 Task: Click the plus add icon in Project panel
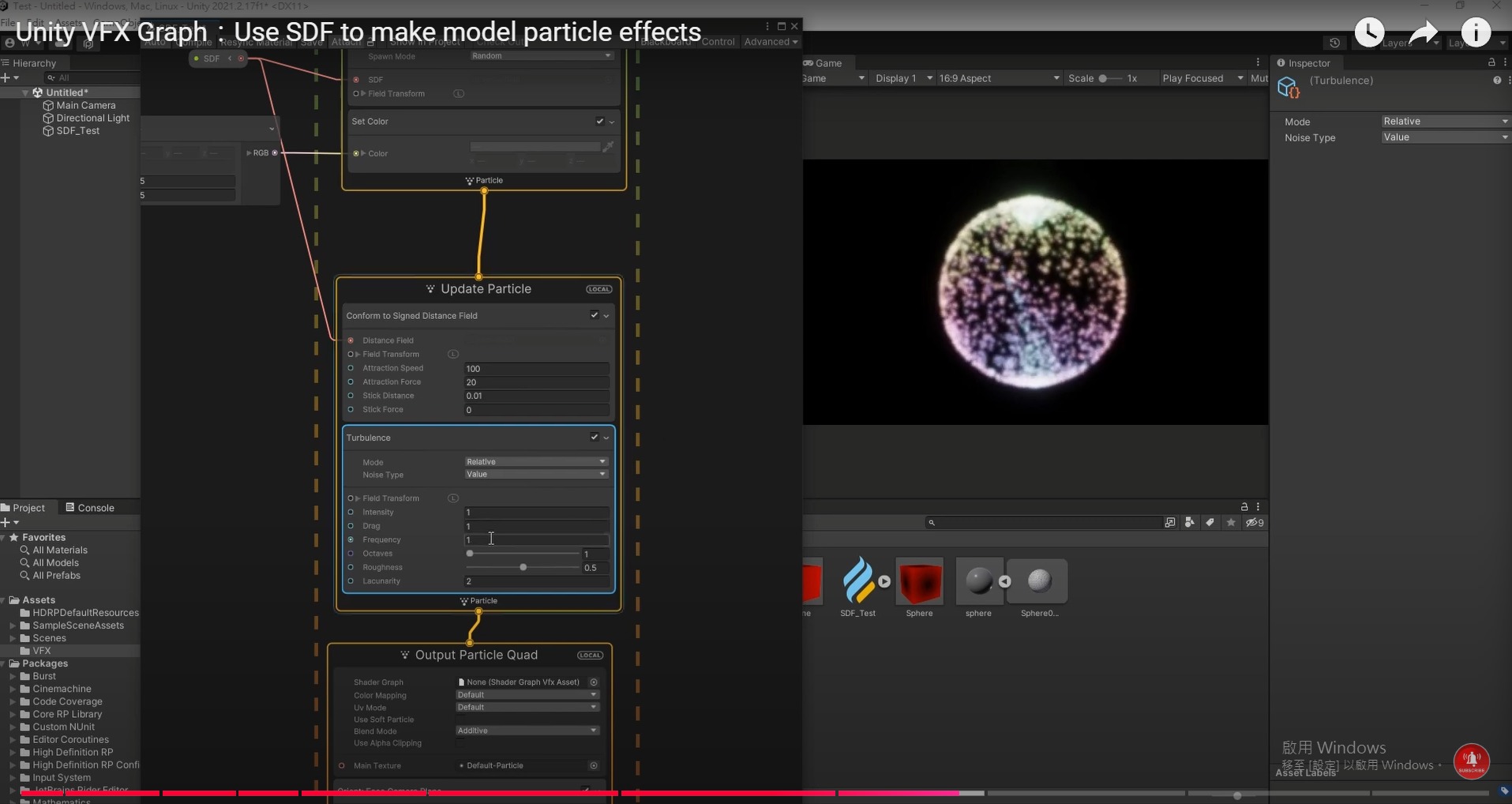[6, 523]
